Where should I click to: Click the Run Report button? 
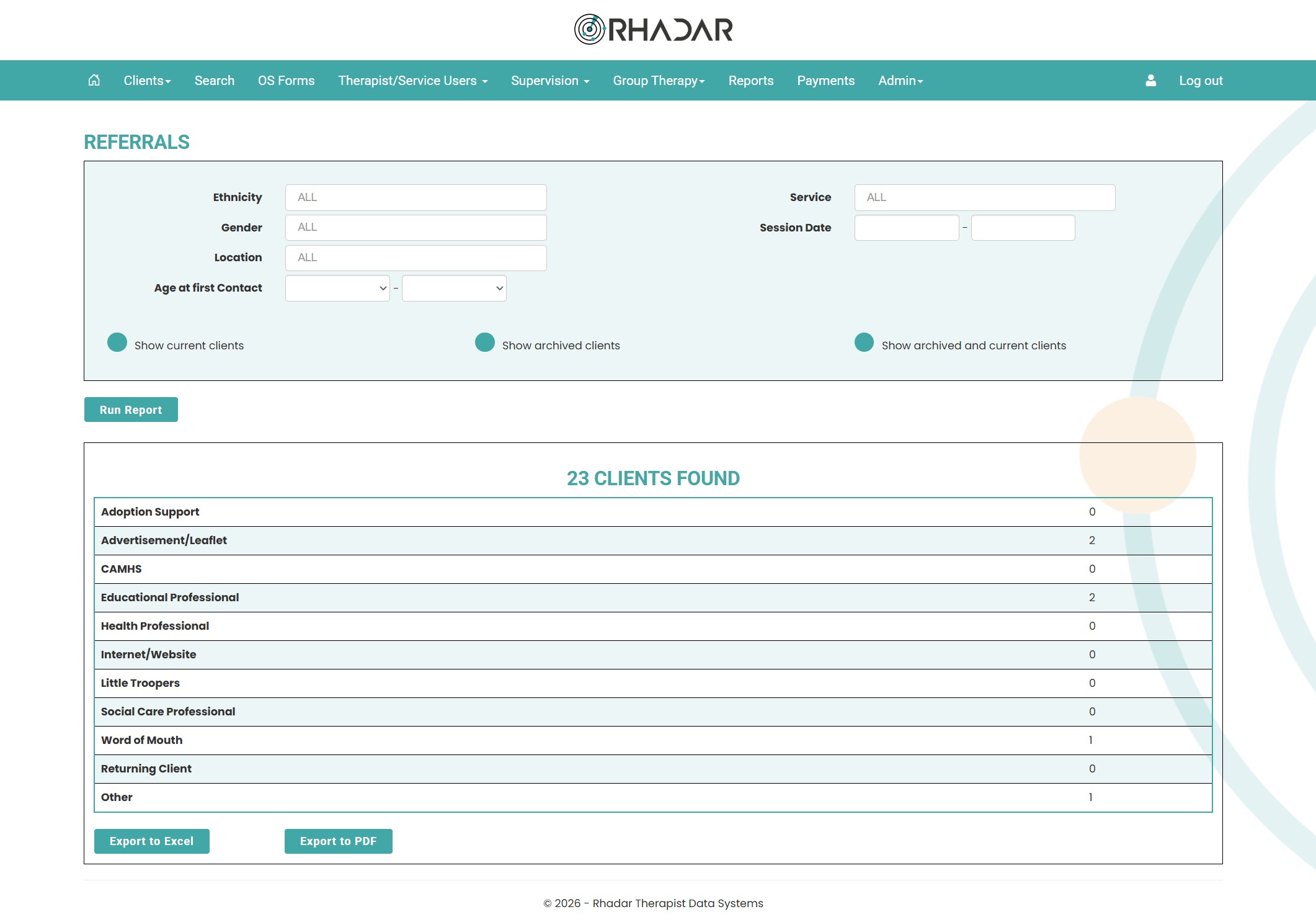(x=131, y=410)
